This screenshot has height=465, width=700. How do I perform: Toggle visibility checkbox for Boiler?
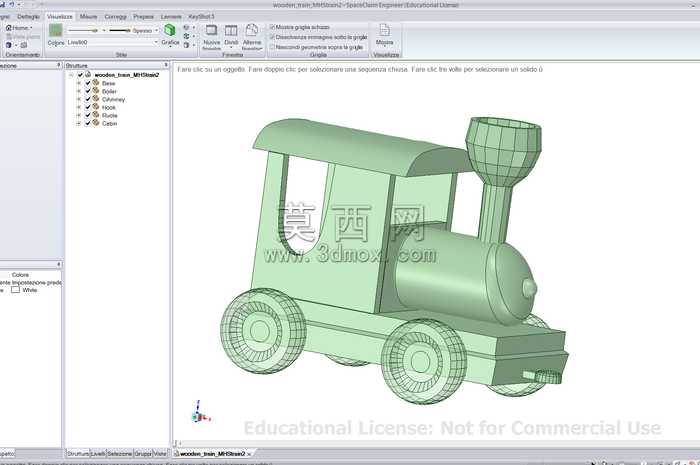[x=88, y=91]
